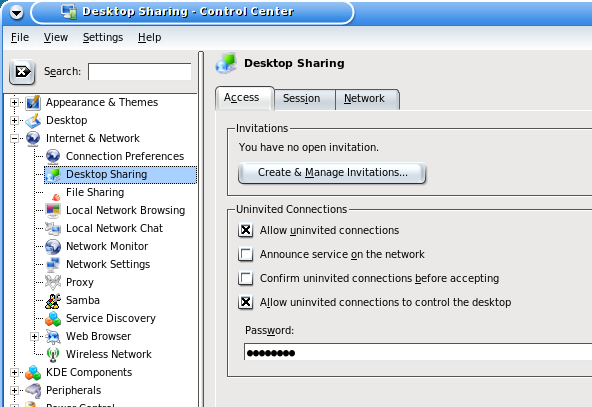This screenshot has width=592, height=407.
Task: Open the window menu arrow in title bar
Action: 16,12
